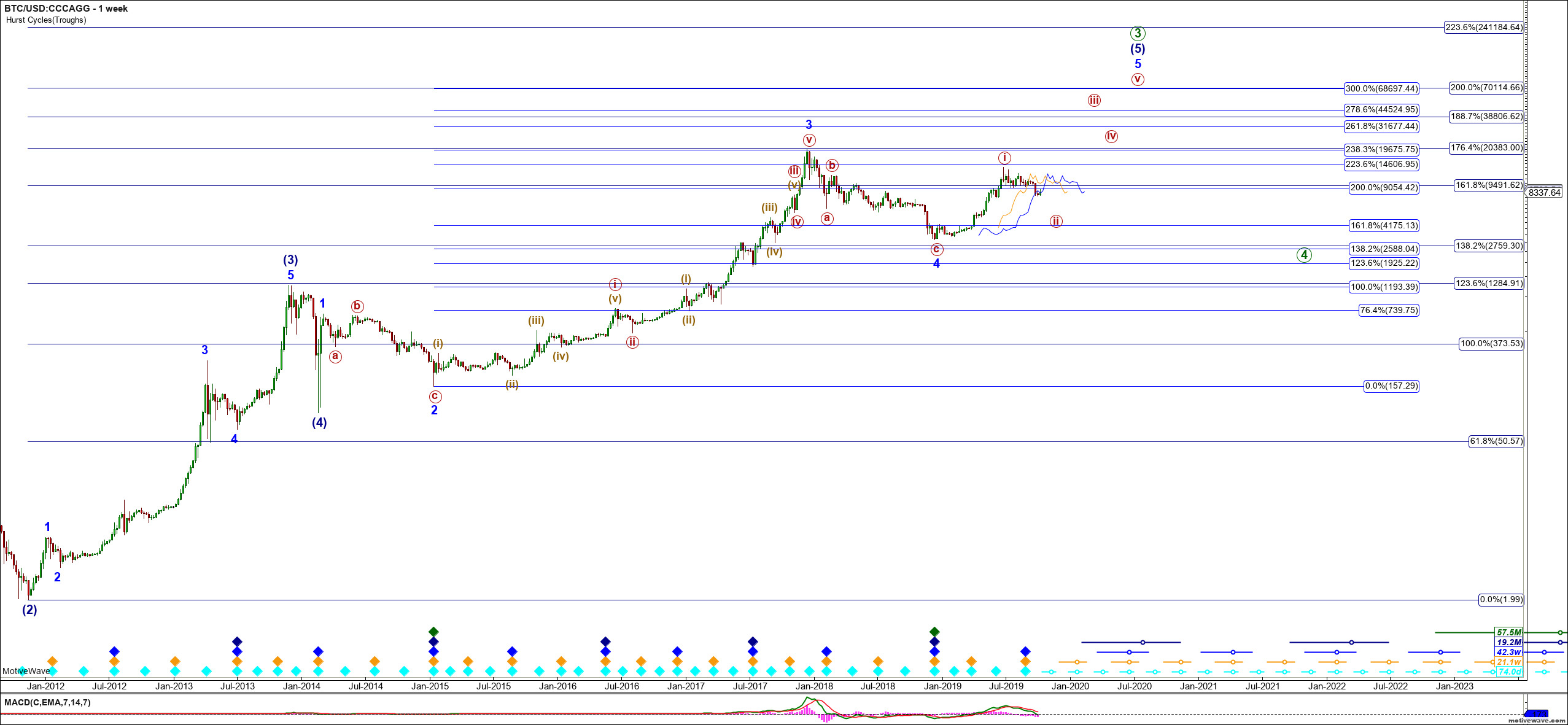
Task: Select the Jul-2020 date axis label
Action: click(x=1135, y=686)
